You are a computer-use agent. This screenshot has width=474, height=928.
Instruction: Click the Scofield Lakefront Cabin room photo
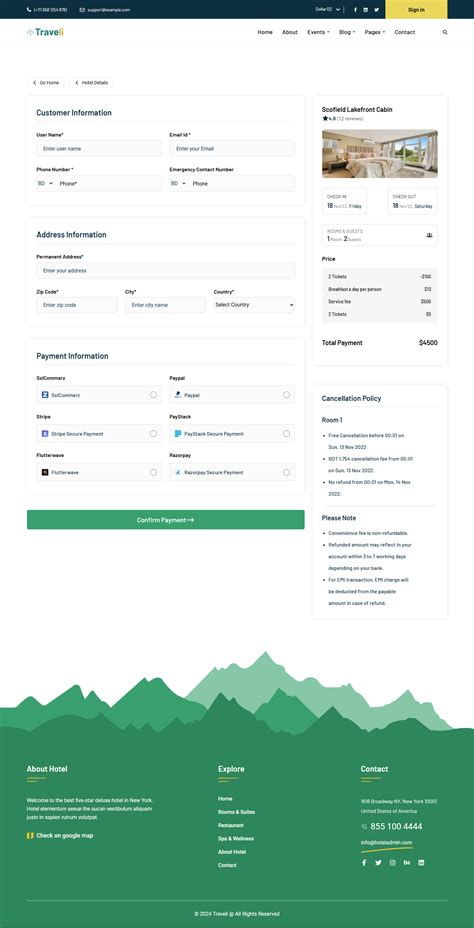point(380,154)
